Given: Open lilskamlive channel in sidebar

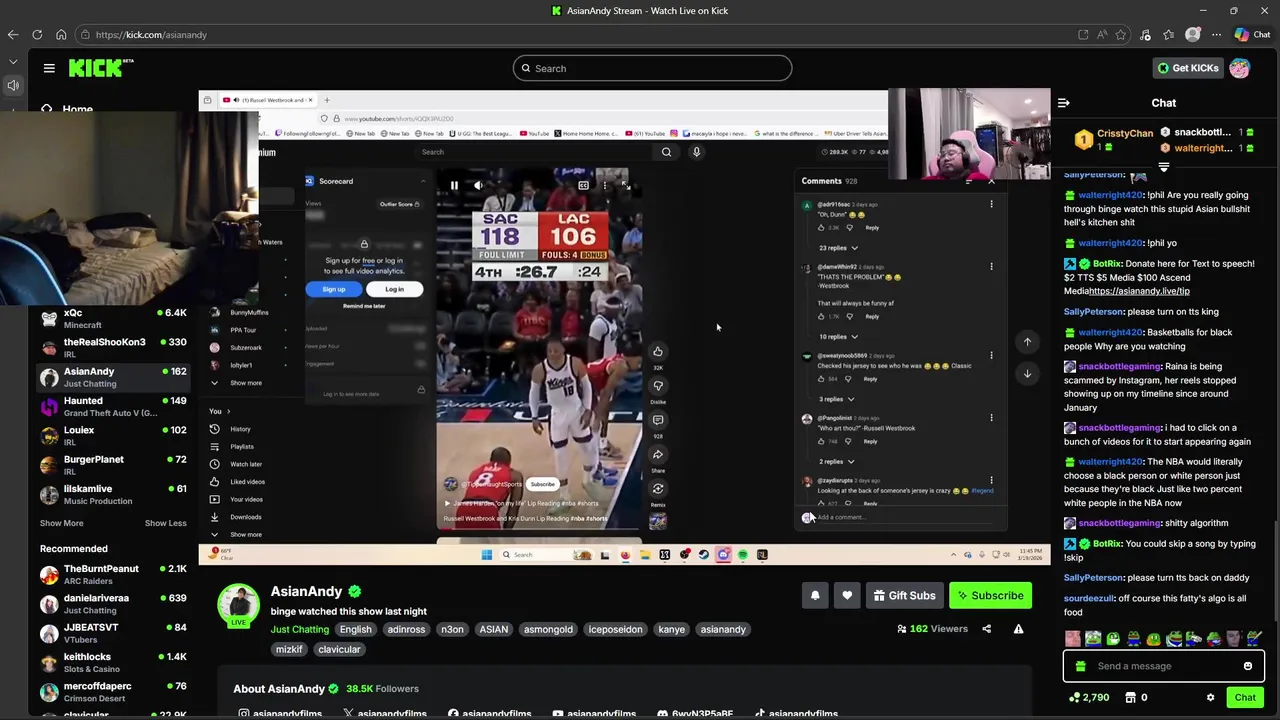Looking at the screenshot, I should click(x=113, y=495).
